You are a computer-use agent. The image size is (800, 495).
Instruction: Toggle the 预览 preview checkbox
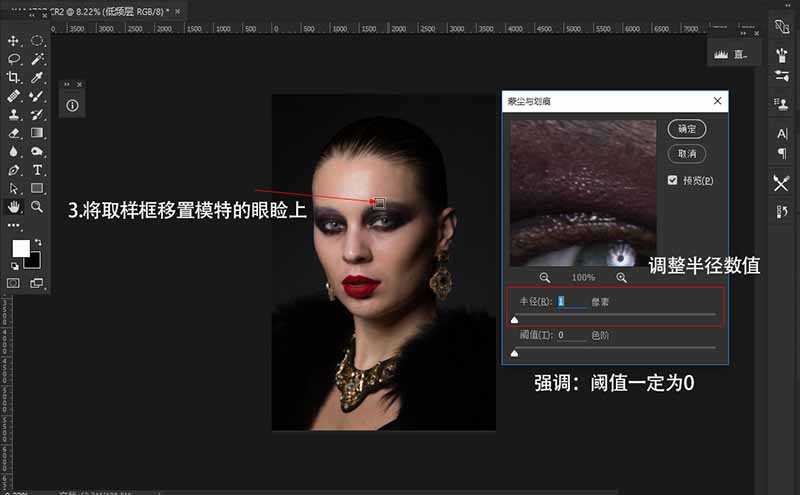pos(673,180)
